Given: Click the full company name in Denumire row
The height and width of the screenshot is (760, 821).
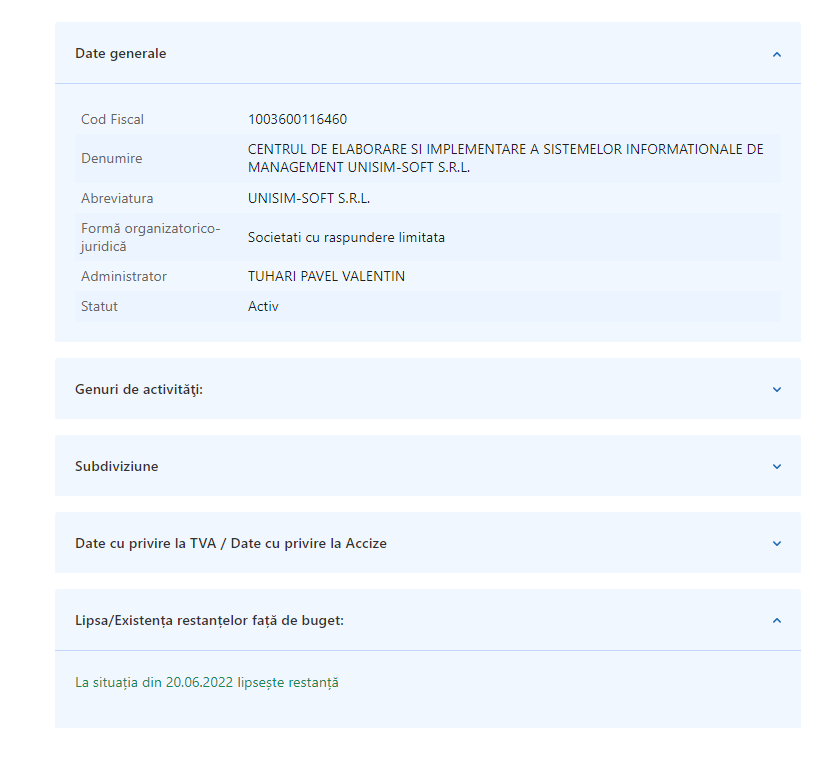Looking at the screenshot, I should pos(505,158).
